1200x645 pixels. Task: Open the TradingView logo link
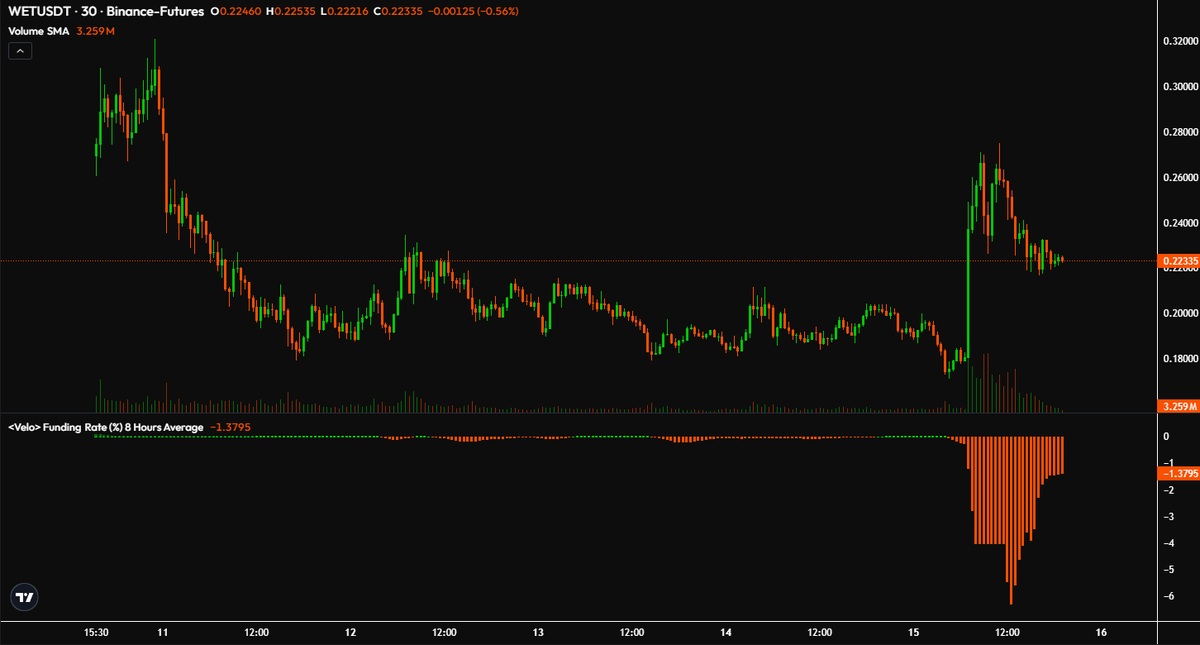pos(25,597)
